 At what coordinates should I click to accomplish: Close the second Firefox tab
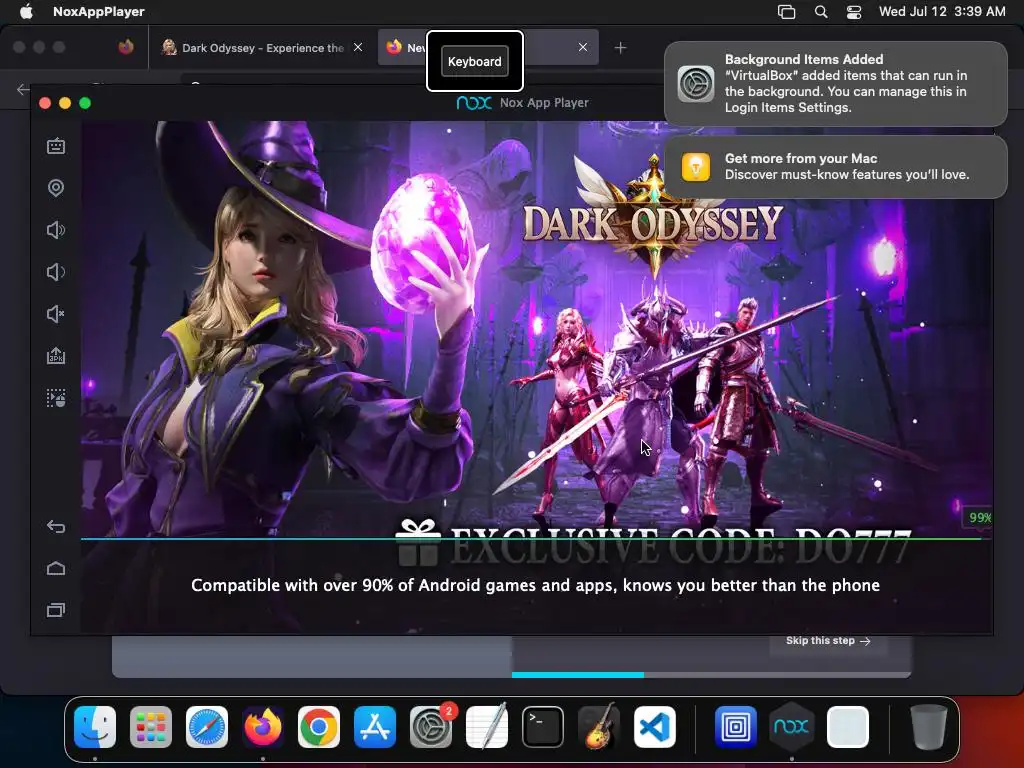coord(583,47)
